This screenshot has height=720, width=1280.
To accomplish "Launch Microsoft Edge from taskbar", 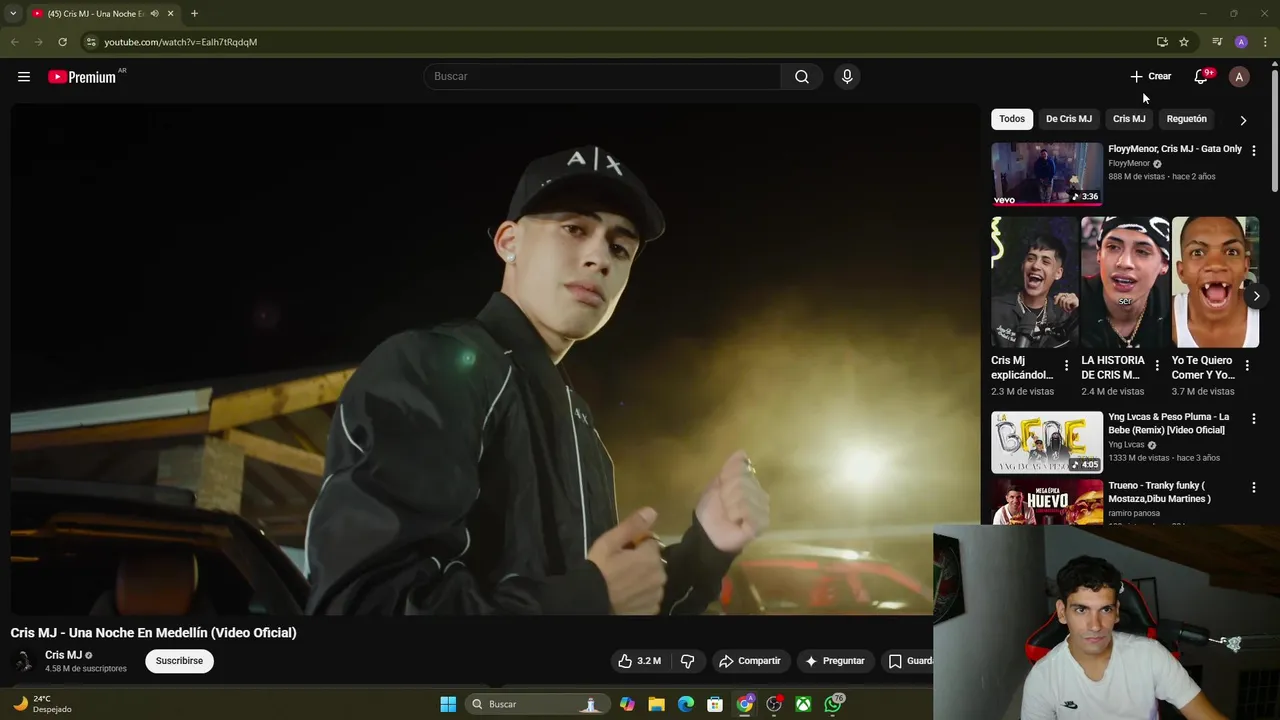I will click(686, 704).
